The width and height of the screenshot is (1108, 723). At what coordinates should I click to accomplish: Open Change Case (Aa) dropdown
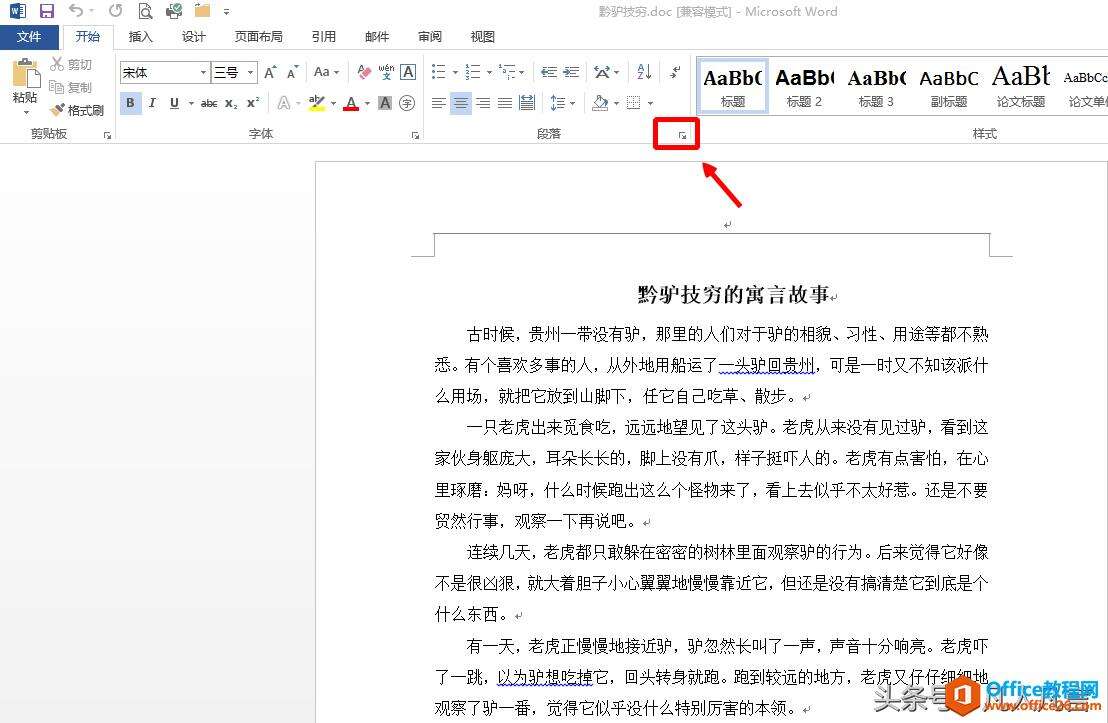pos(326,72)
